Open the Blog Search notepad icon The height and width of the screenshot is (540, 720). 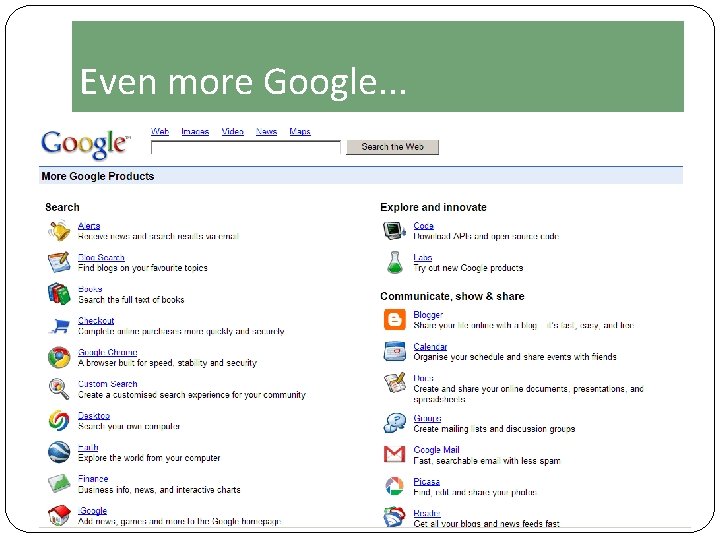pyautogui.click(x=59, y=262)
